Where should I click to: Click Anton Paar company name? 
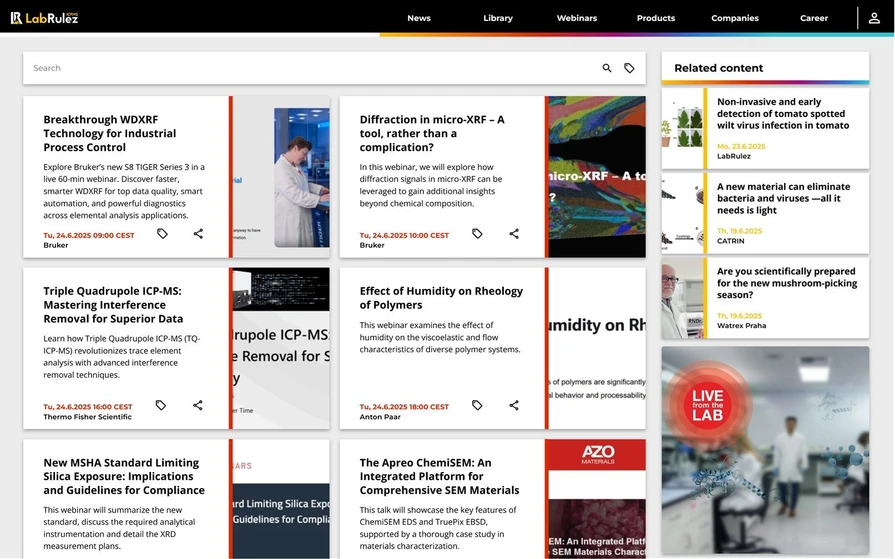pyautogui.click(x=380, y=417)
